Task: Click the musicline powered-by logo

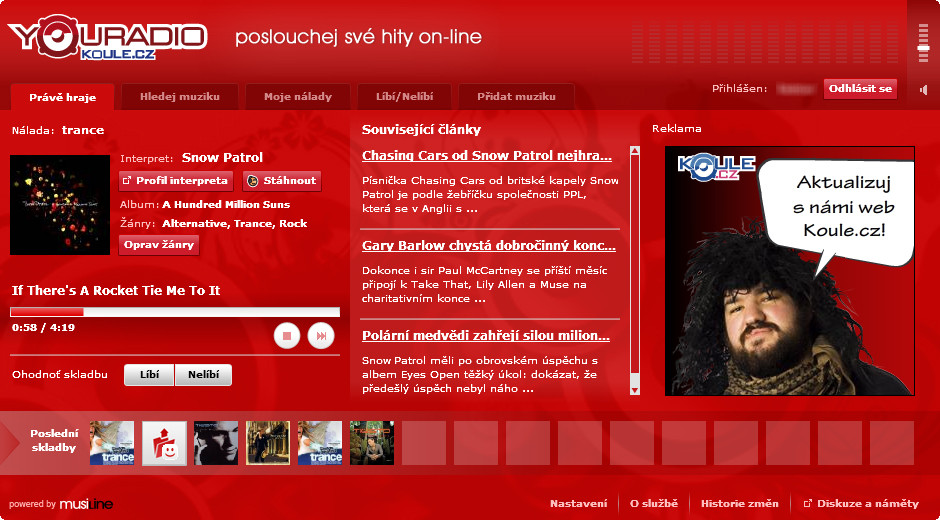Action: tap(86, 504)
